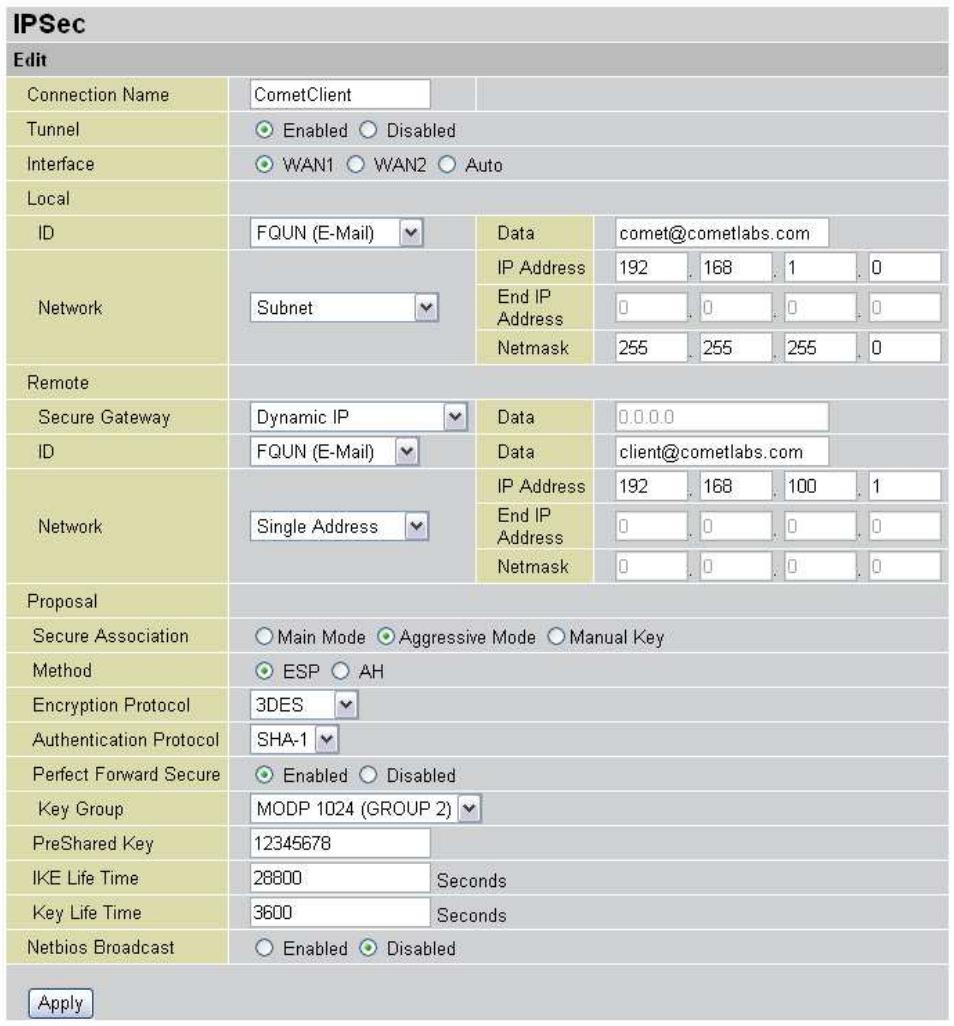Set Interface to Auto
954x1026 pixels.
pyautogui.click(x=447, y=164)
